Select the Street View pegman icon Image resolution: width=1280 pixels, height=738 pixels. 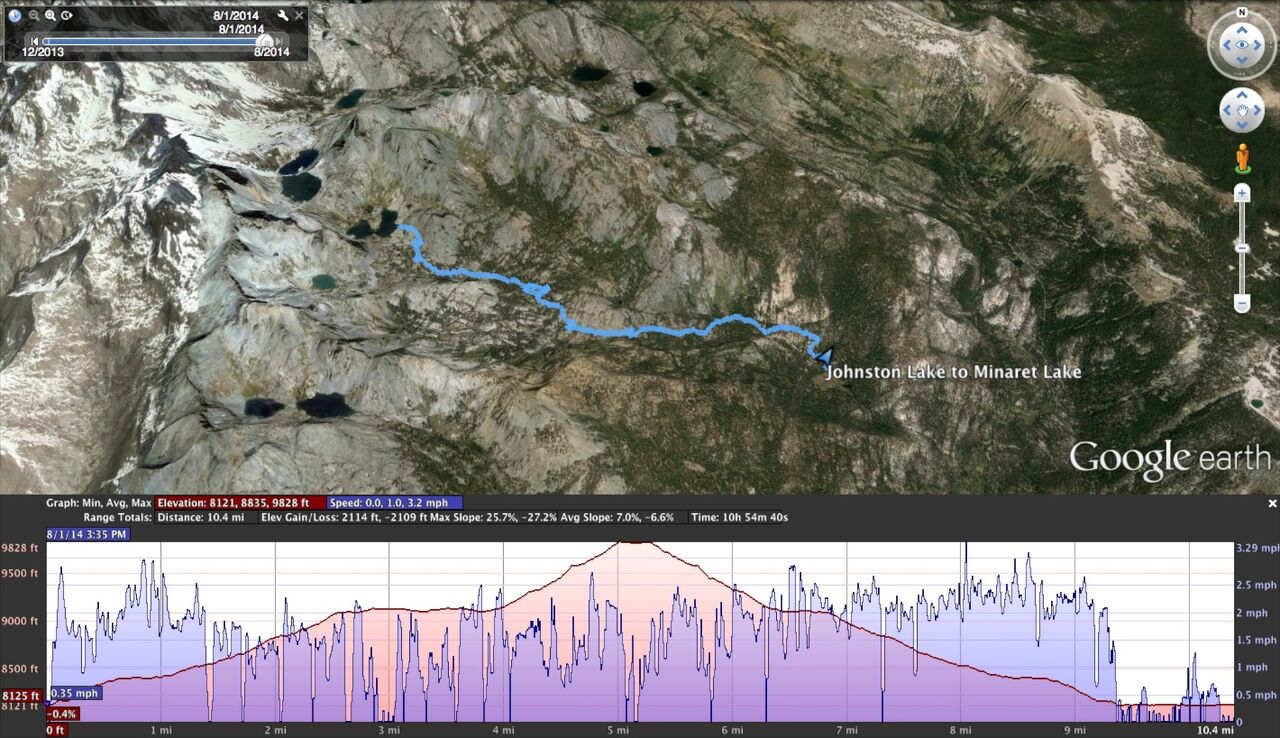click(x=1241, y=158)
